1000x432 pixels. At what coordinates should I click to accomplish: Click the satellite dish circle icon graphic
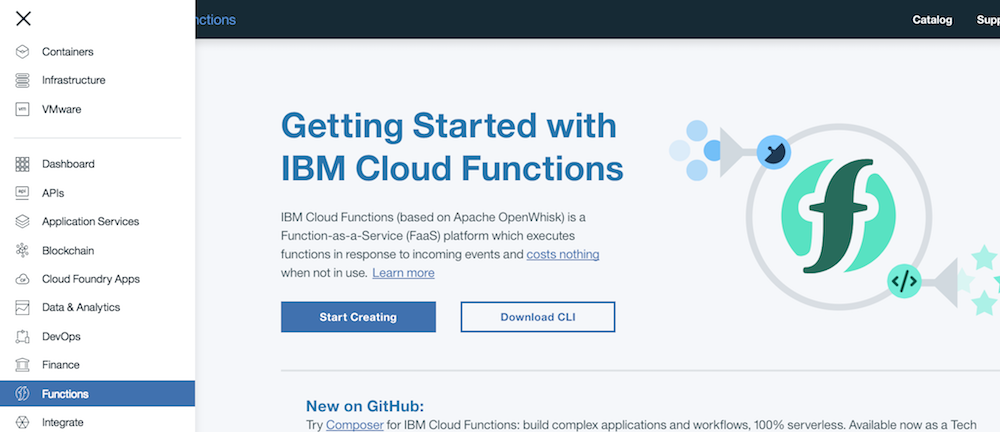(x=774, y=153)
